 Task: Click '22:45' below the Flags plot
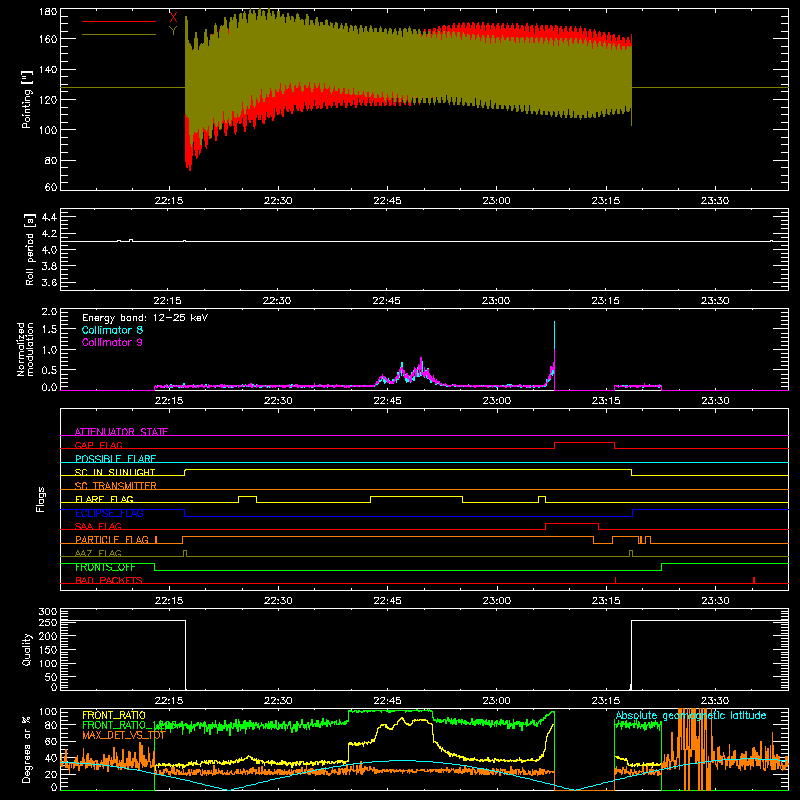pos(387,601)
